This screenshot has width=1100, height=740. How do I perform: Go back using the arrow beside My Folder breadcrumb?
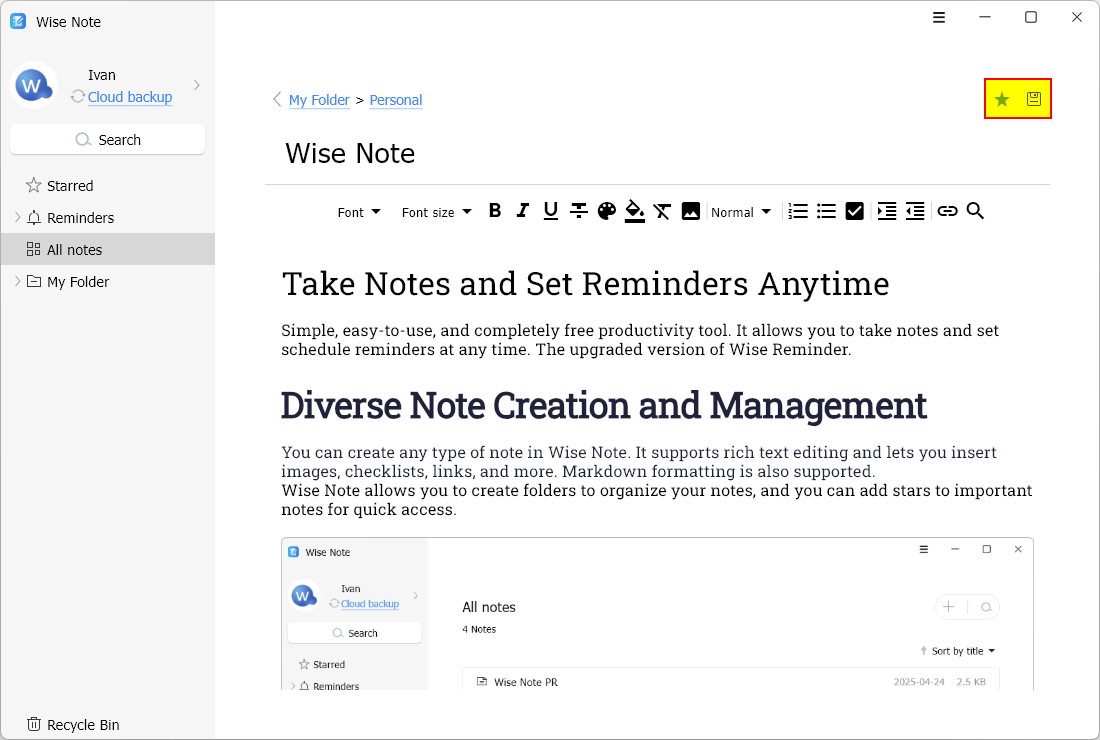(277, 100)
